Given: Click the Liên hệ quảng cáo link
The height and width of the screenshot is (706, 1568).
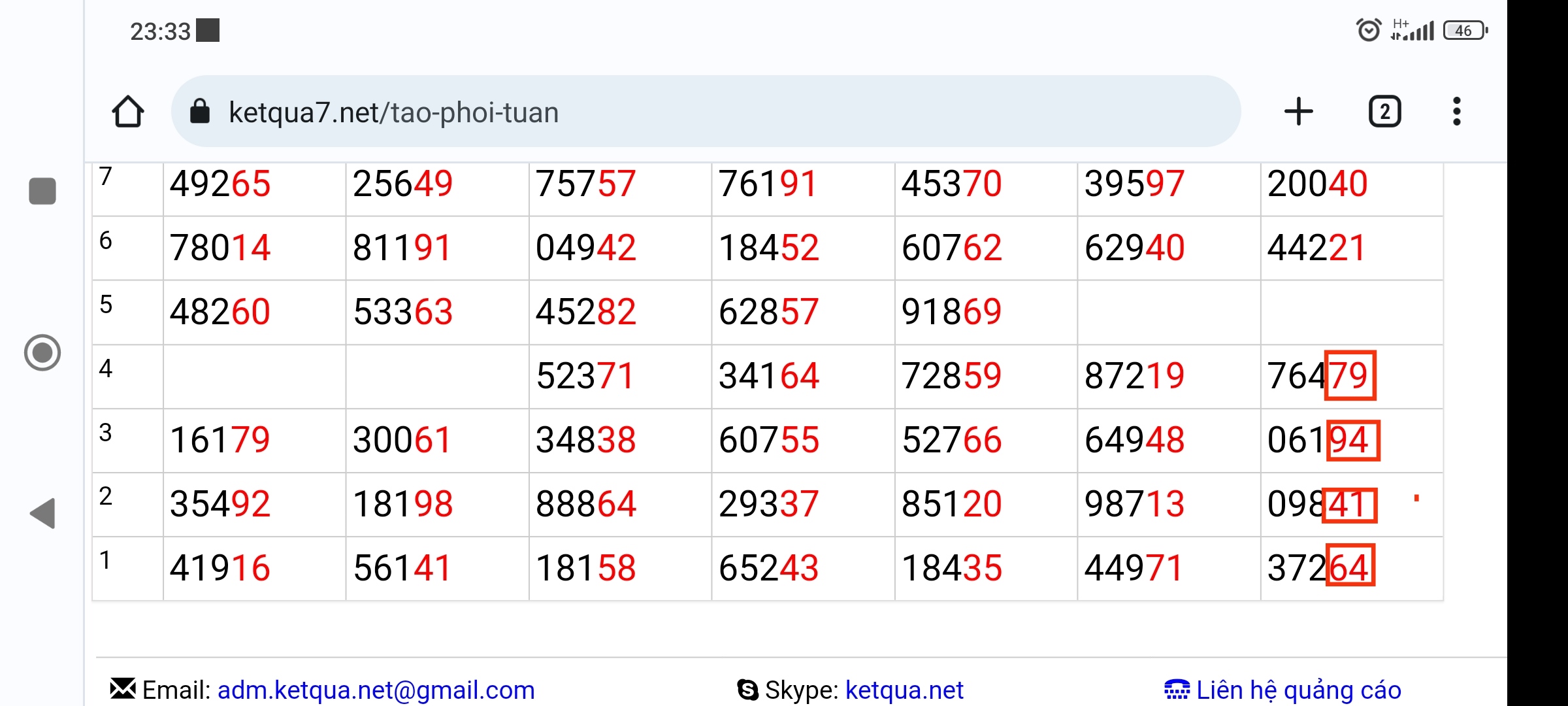Looking at the screenshot, I should 1298,690.
